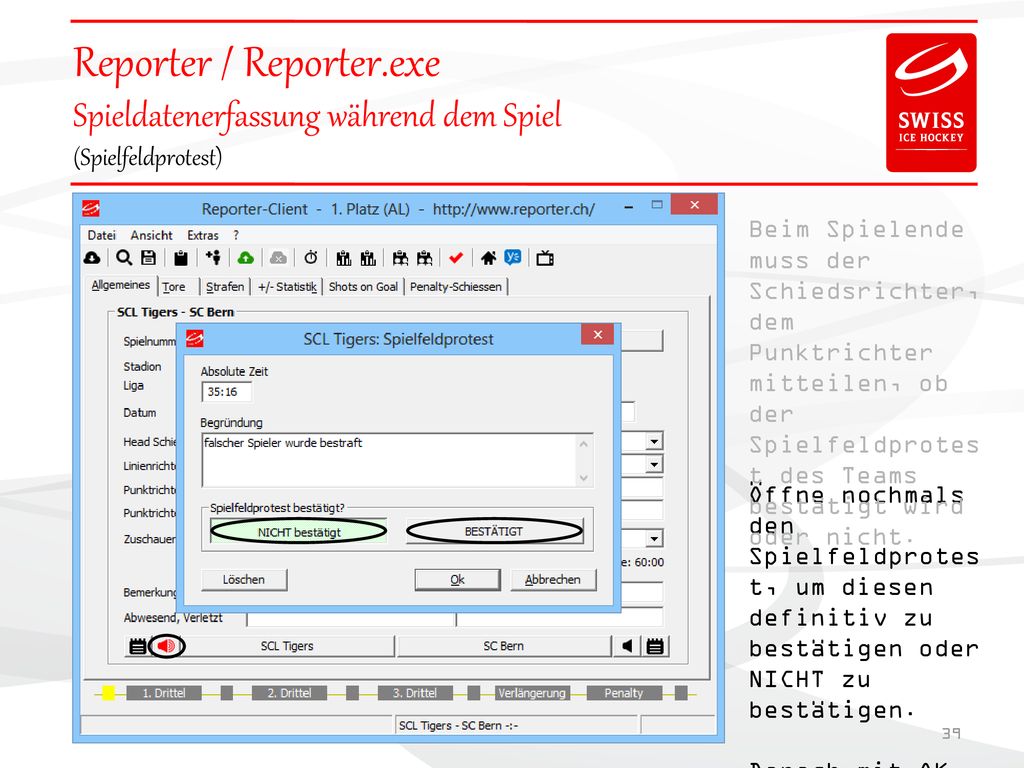Click the second of the two bench icons
The width and height of the screenshot is (1024, 768).
pos(425,259)
